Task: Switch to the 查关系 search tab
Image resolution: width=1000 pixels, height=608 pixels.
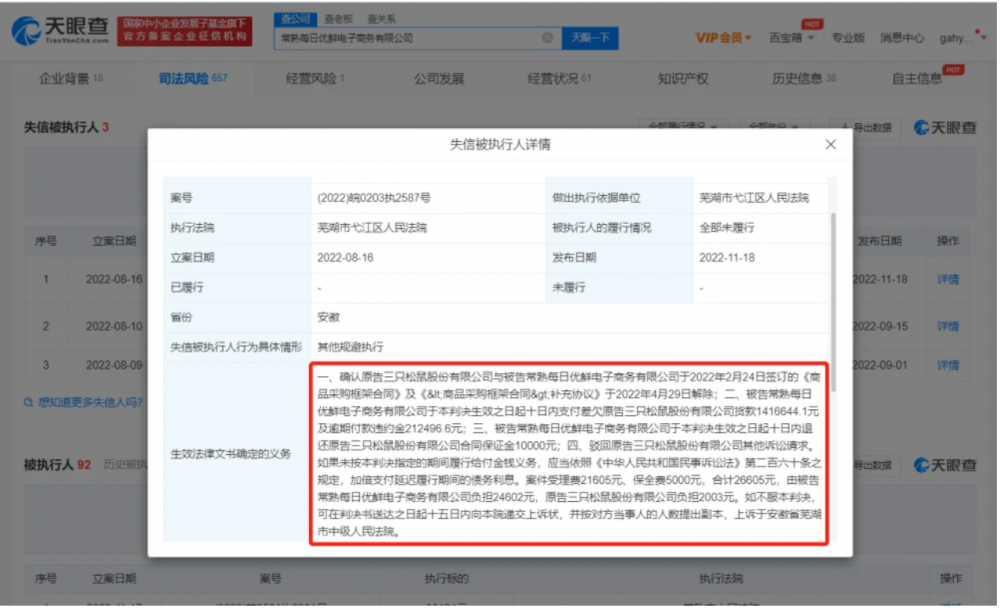Action: [x=381, y=19]
